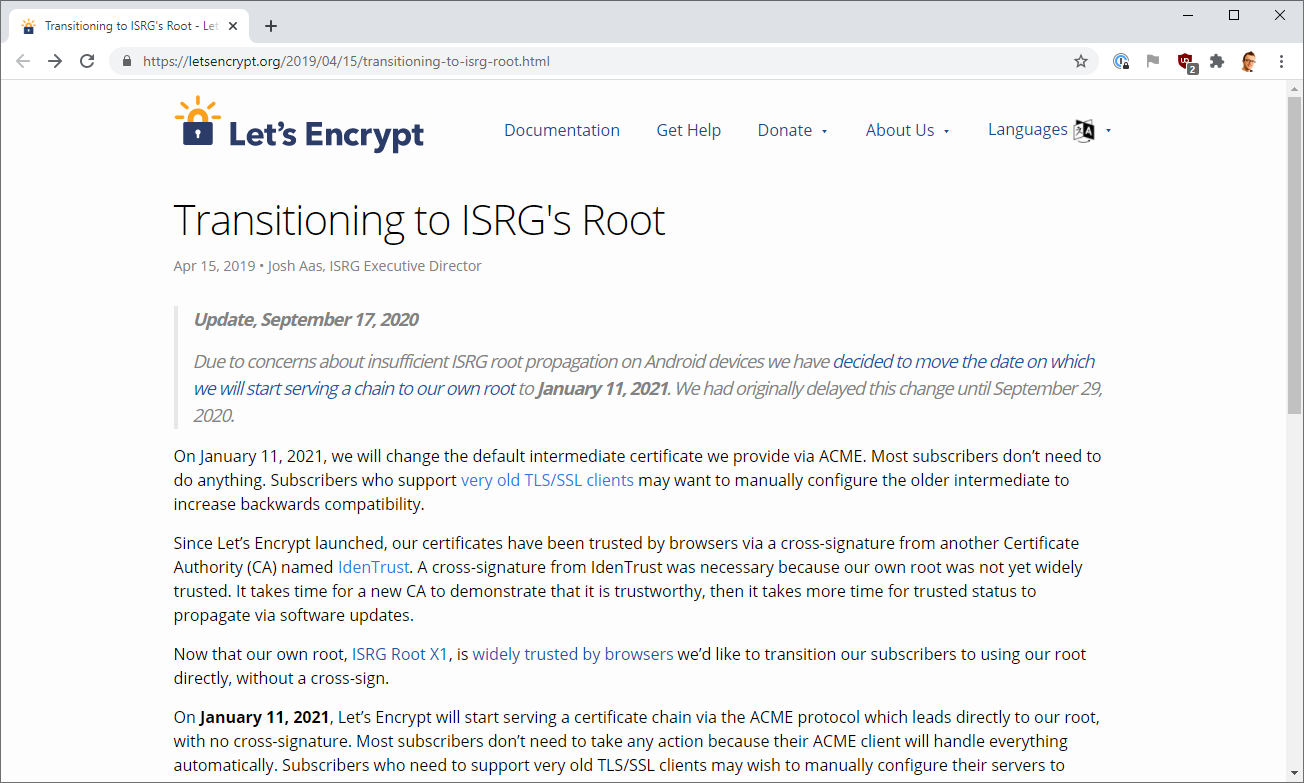View site info via padlock icon
Image resolution: width=1304 pixels, height=783 pixels.
click(127, 61)
